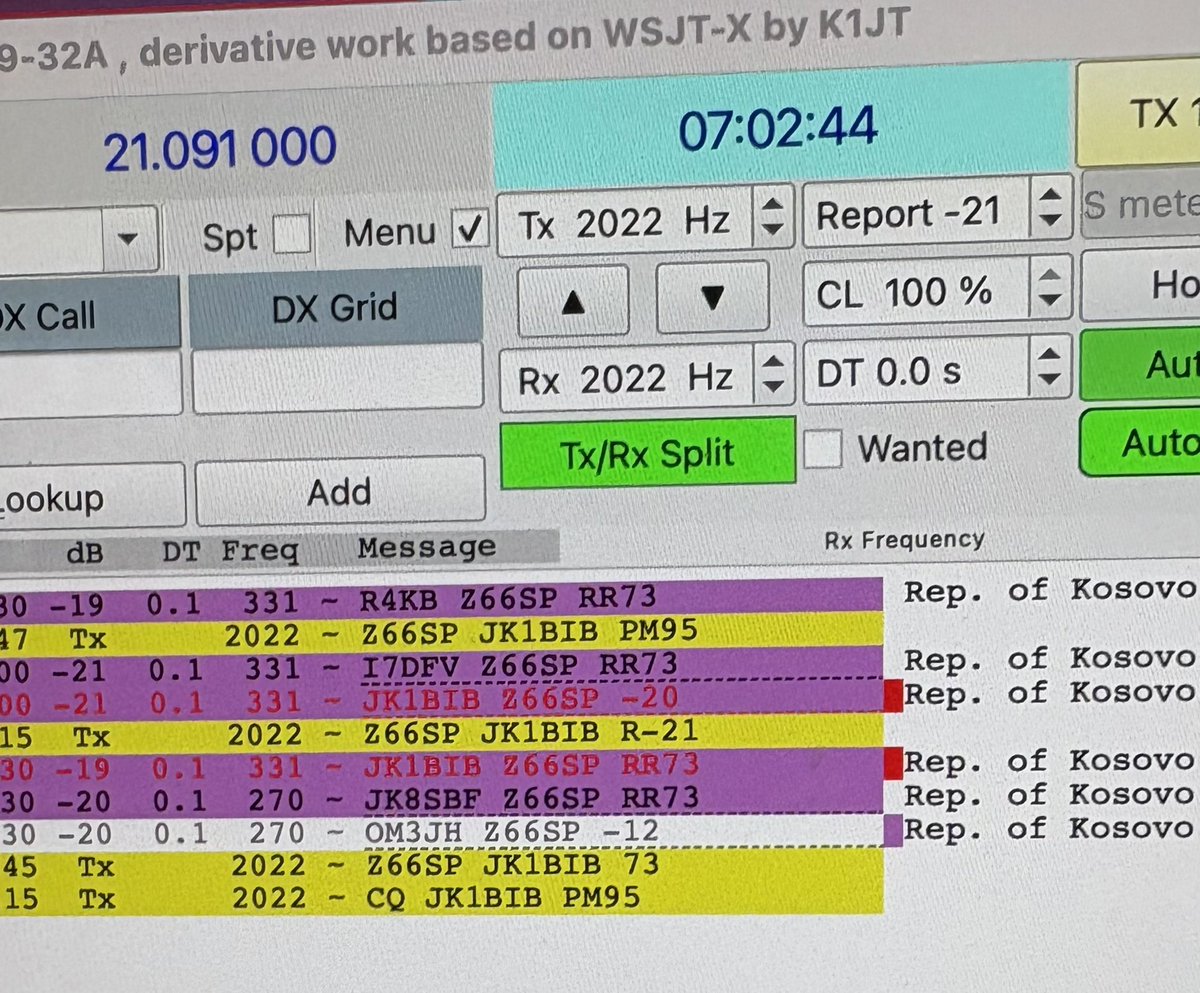The width and height of the screenshot is (1200, 993).
Task: Click the Rx Frequency label
Action: (x=904, y=540)
